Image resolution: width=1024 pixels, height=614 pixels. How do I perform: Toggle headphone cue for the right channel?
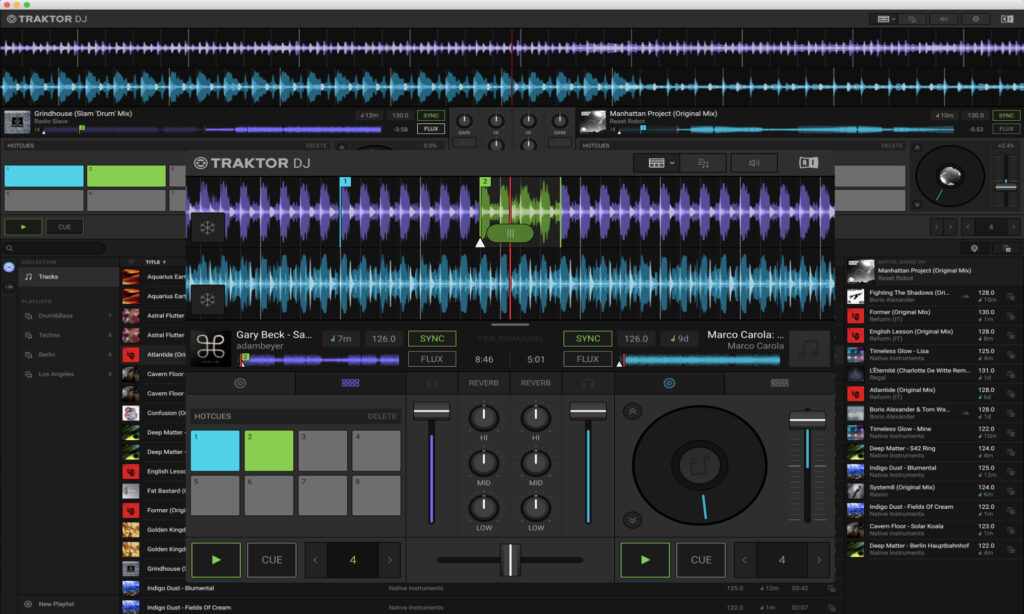pos(588,383)
